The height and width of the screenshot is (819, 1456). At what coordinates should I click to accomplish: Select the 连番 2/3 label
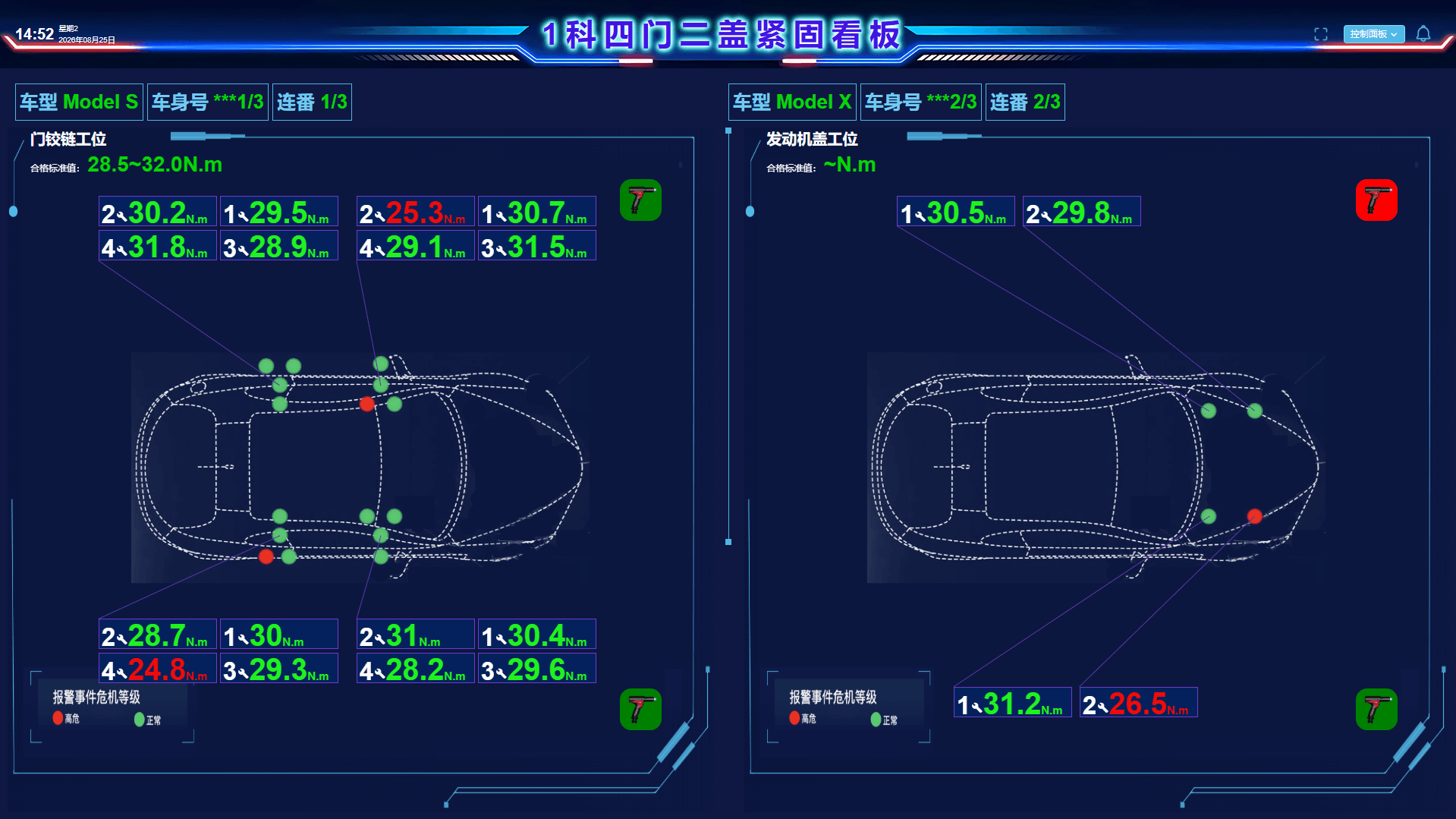1025,102
